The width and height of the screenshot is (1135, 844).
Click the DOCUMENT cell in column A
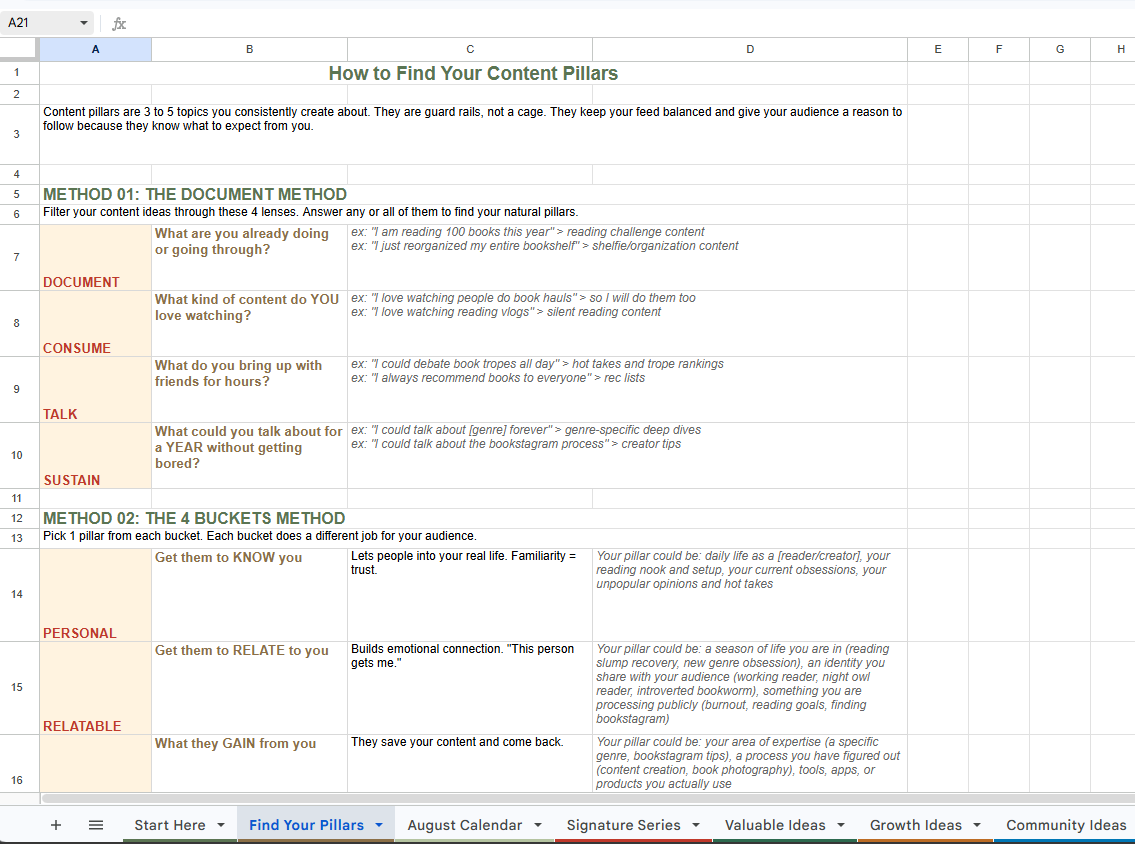point(96,257)
